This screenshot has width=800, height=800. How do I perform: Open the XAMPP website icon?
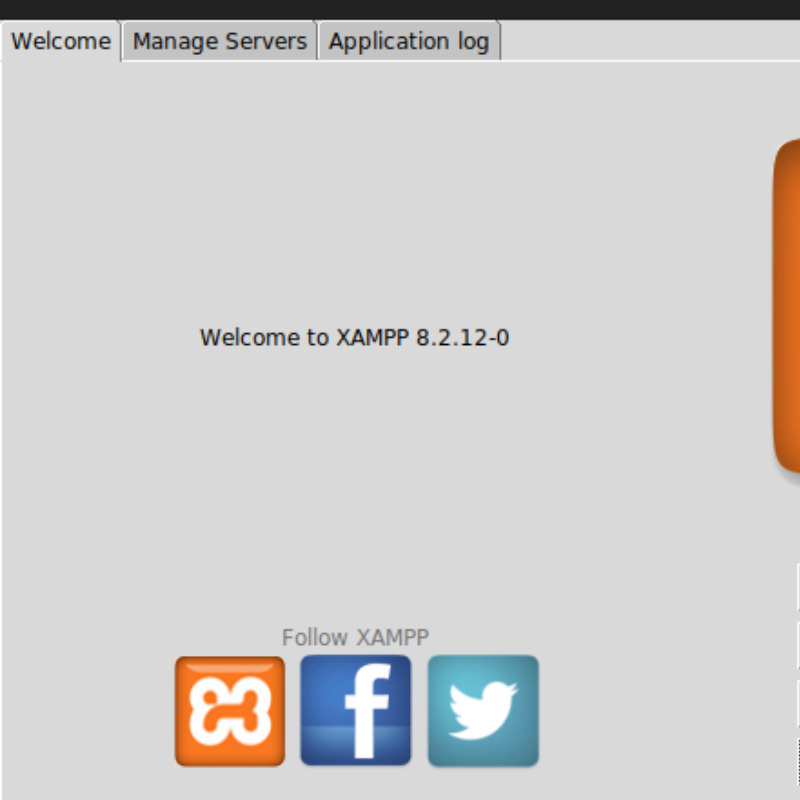pos(229,711)
